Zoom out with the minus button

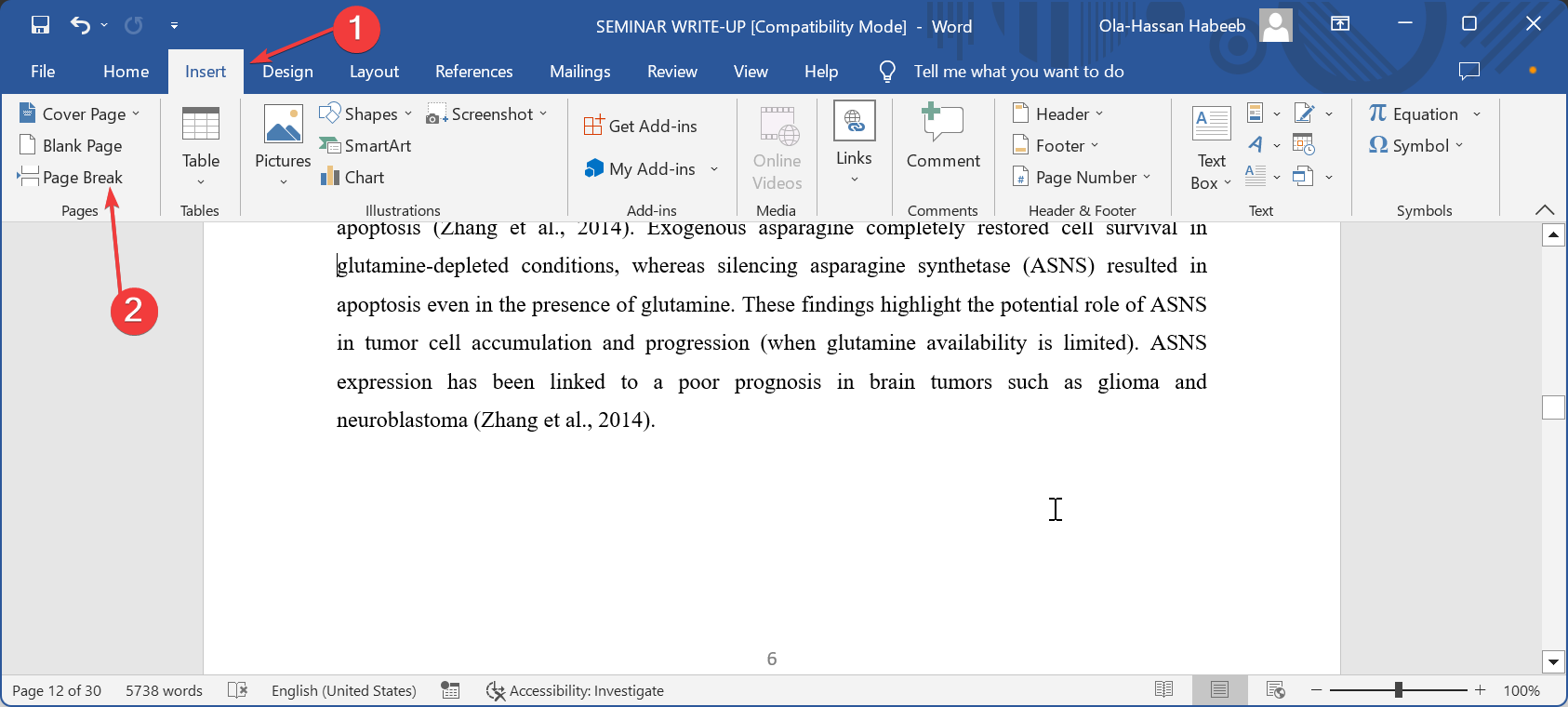pyautogui.click(x=1316, y=689)
